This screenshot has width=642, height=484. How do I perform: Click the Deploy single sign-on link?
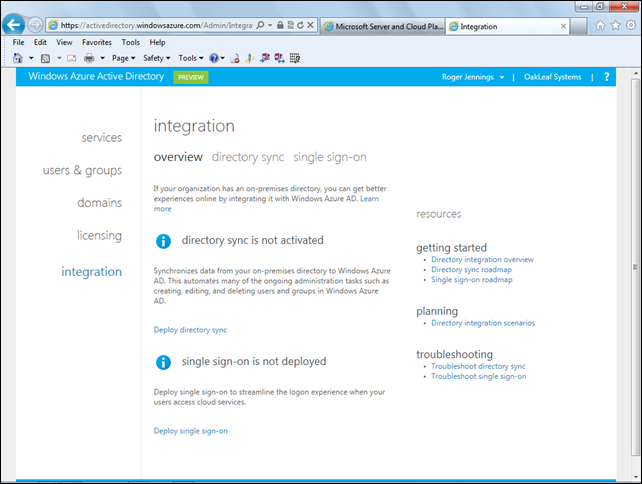[x=190, y=431]
